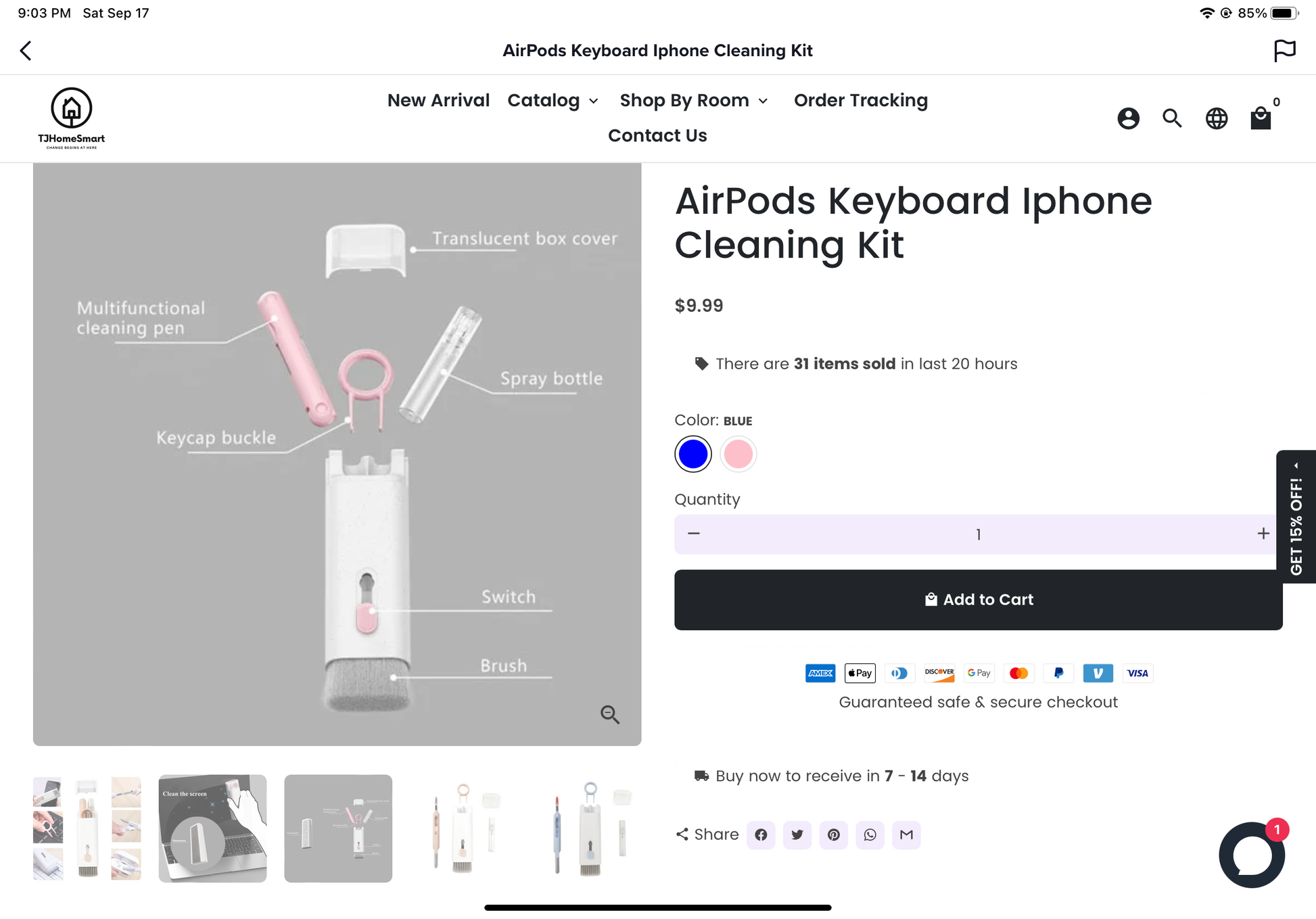Expand the Catalog dropdown menu

tap(553, 101)
